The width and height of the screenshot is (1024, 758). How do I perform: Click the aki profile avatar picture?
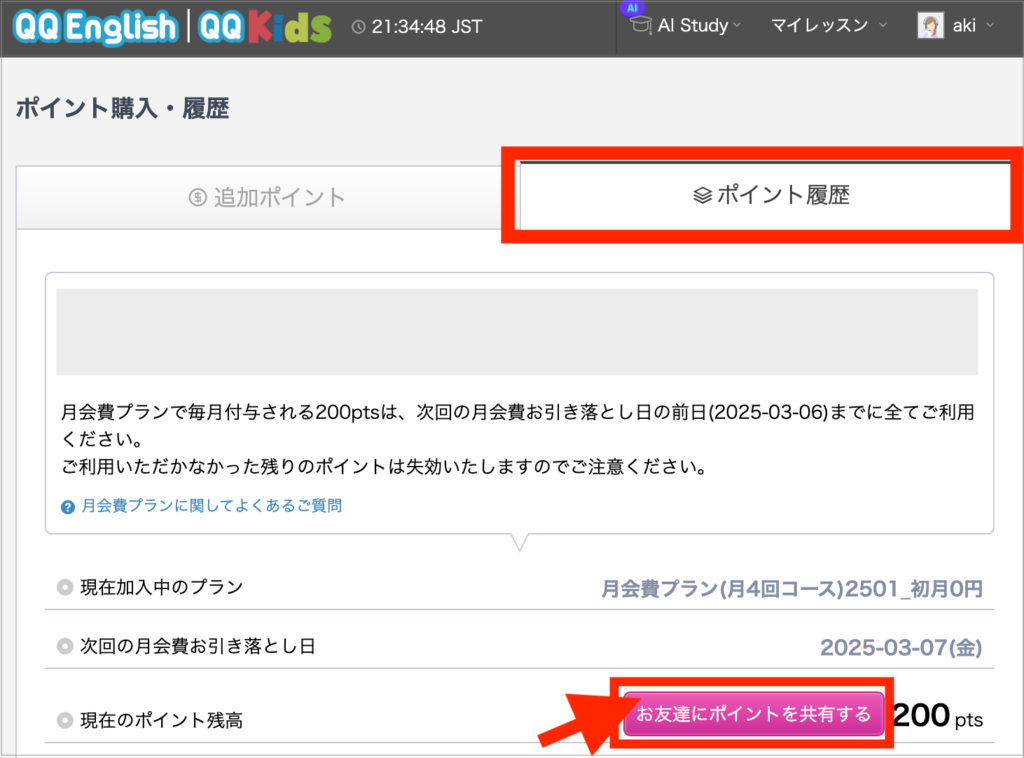coord(930,26)
